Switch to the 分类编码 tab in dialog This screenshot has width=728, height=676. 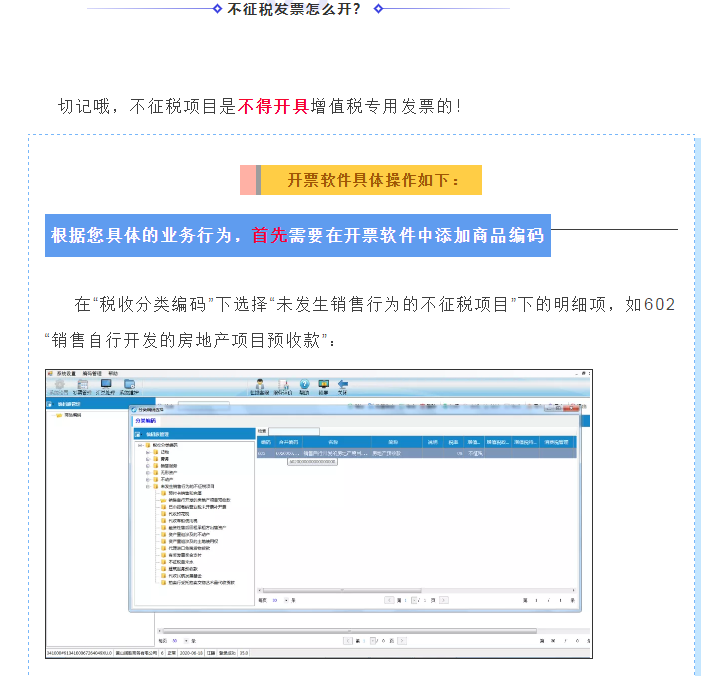(x=146, y=421)
